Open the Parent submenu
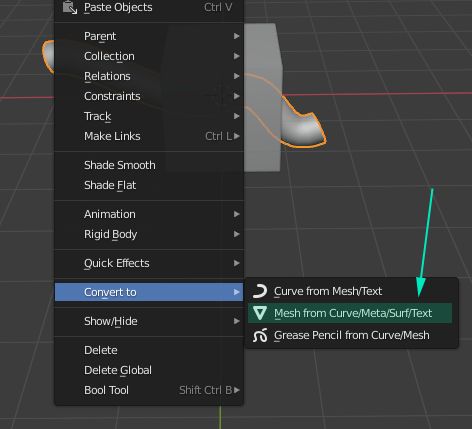 (149, 36)
